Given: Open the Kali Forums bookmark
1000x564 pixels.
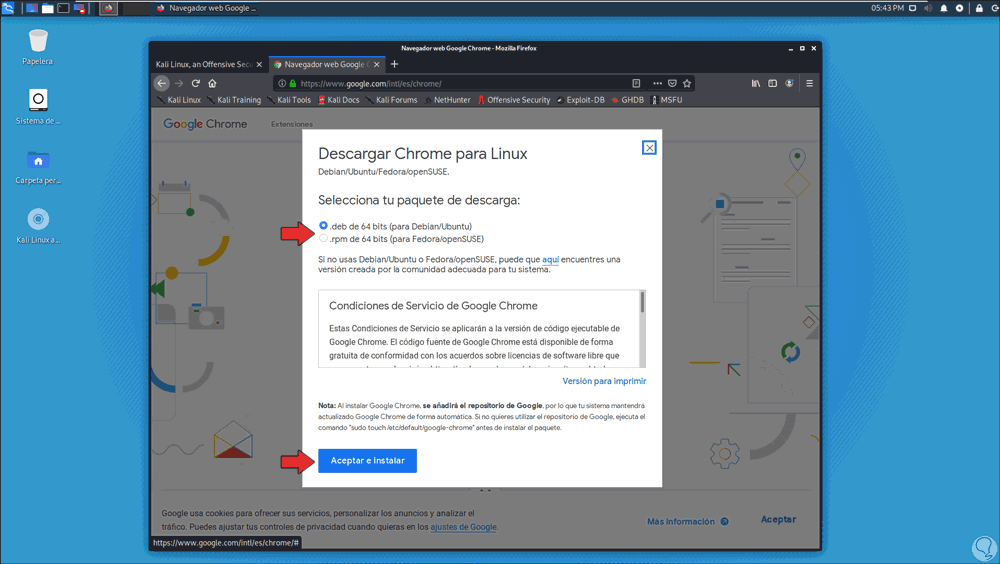Looking at the screenshot, I should click(x=392, y=100).
